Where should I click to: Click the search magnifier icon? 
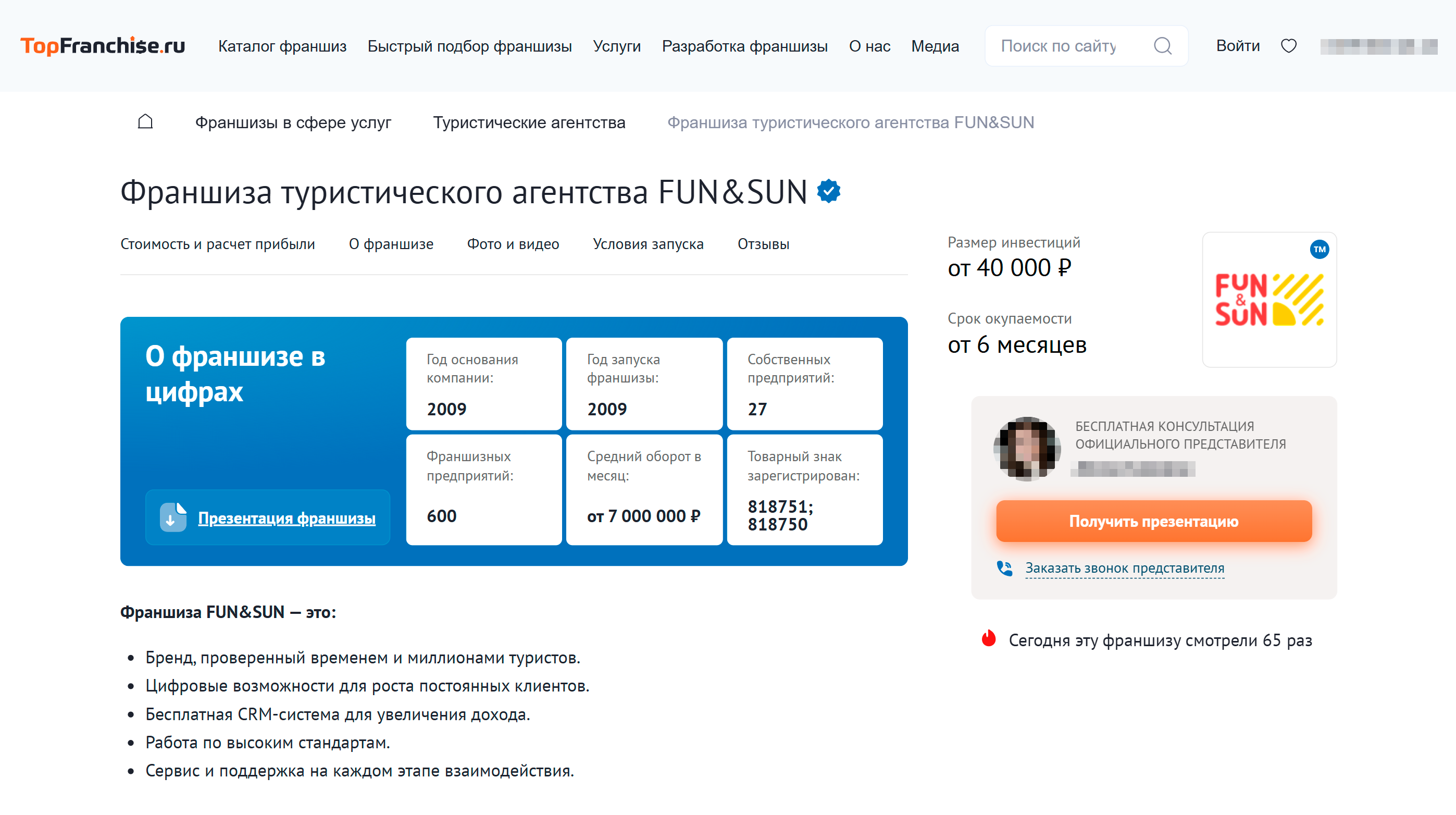(x=1162, y=46)
